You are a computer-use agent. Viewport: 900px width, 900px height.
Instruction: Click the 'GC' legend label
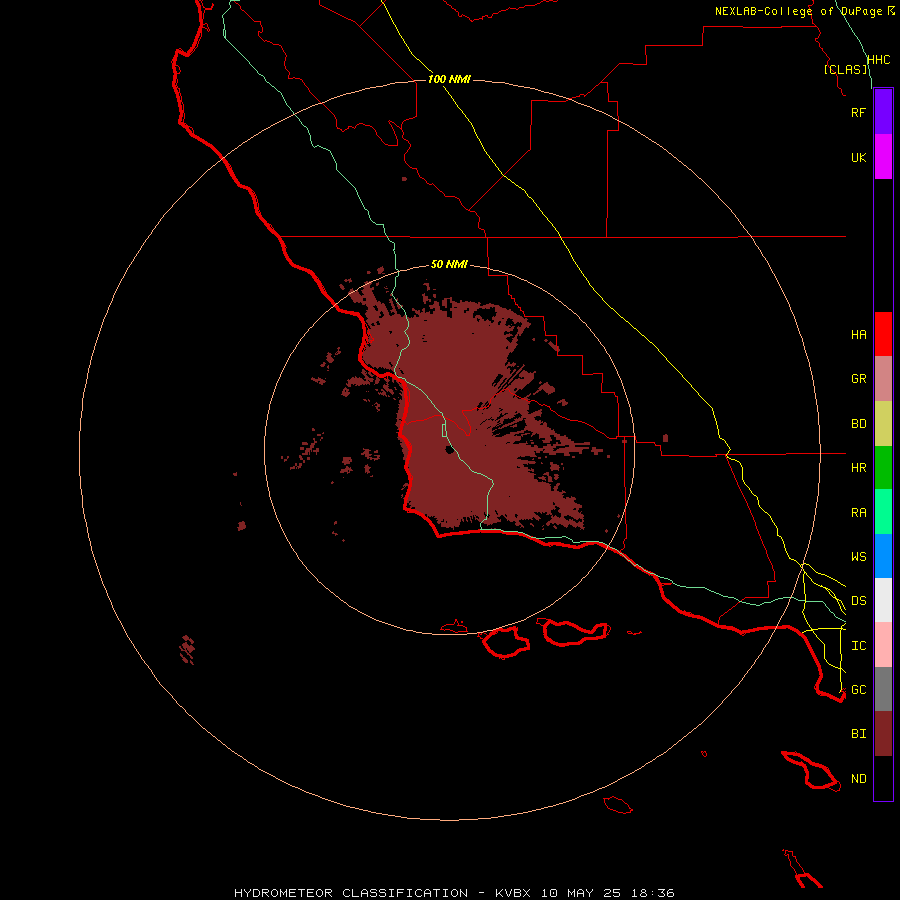858,690
